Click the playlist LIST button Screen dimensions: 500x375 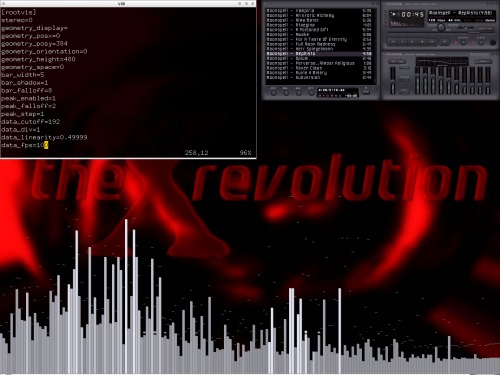pyautogui.click(x=366, y=92)
